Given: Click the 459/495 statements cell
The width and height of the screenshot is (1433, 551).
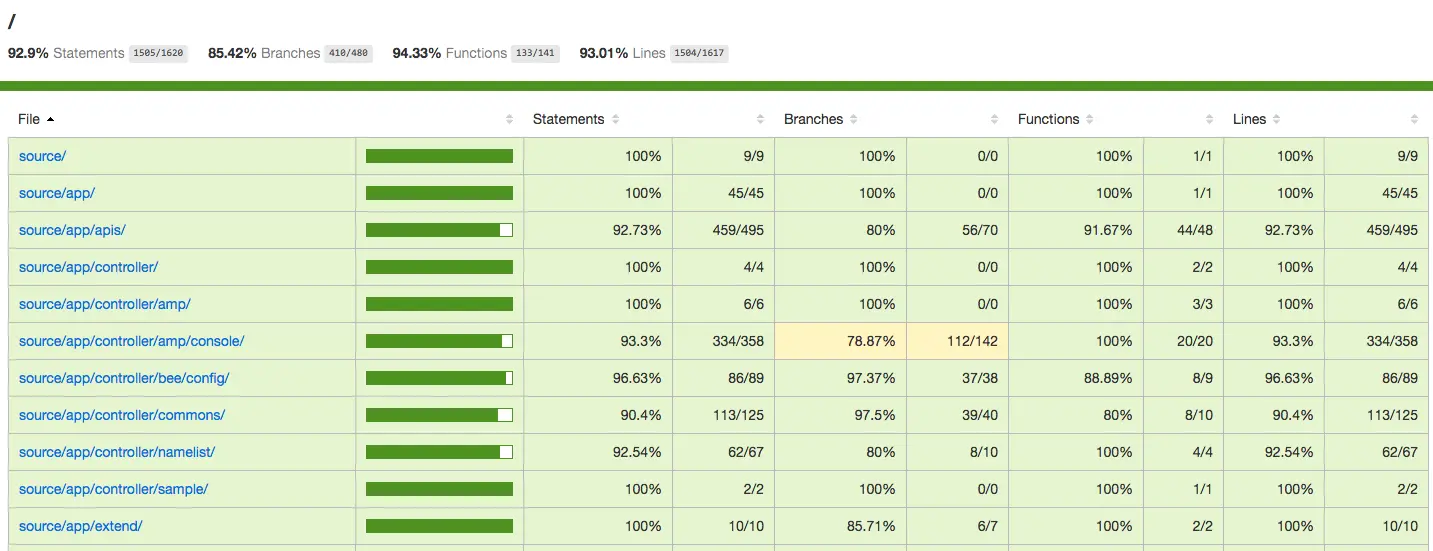Looking at the screenshot, I should click(x=723, y=230).
